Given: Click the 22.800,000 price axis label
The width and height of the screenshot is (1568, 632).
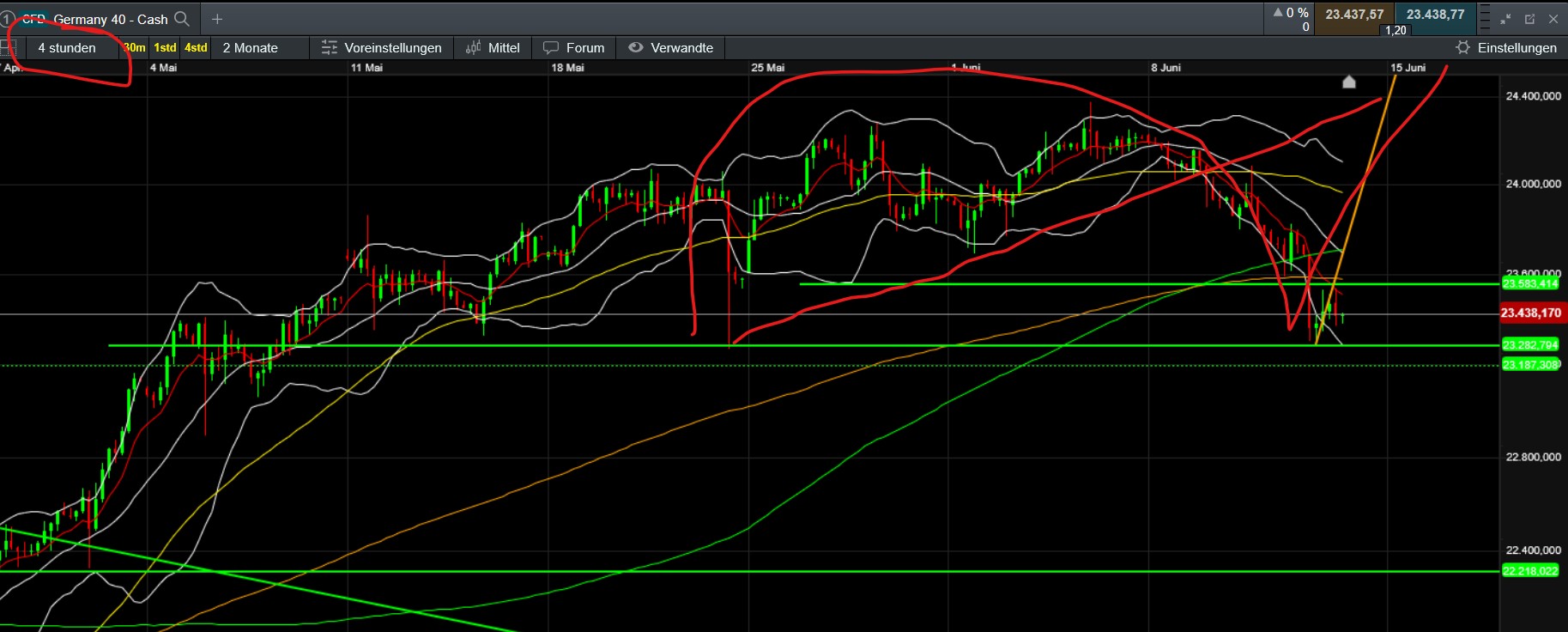Looking at the screenshot, I should click(1534, 457).
